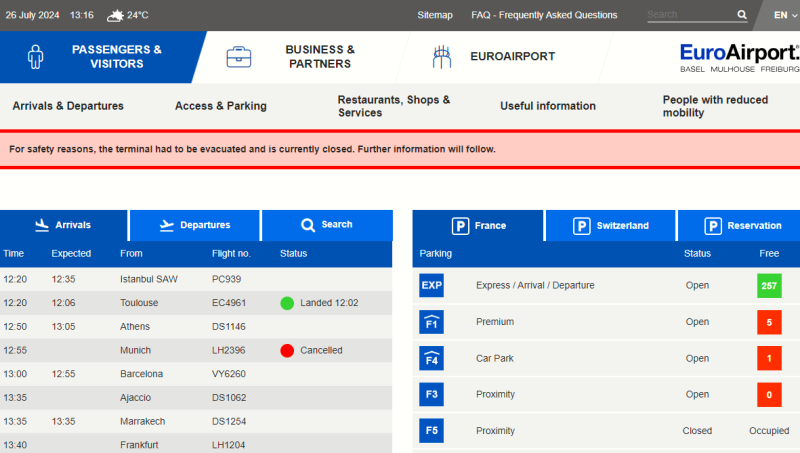Open FAQ - Frequently Asked Questions link
The image size is (800, 453).
(544, 15)
